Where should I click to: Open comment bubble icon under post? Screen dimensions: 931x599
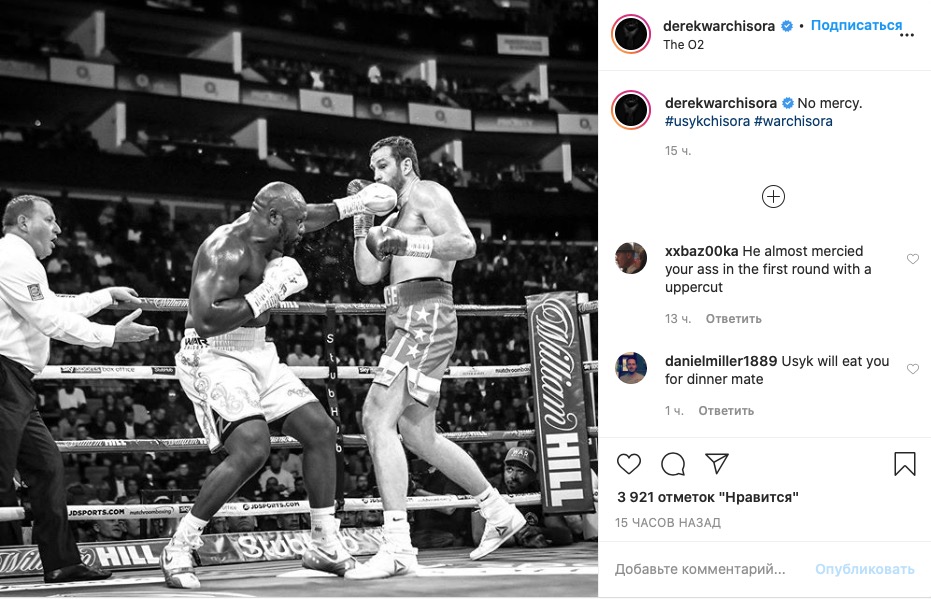click(x=673, y=464)
